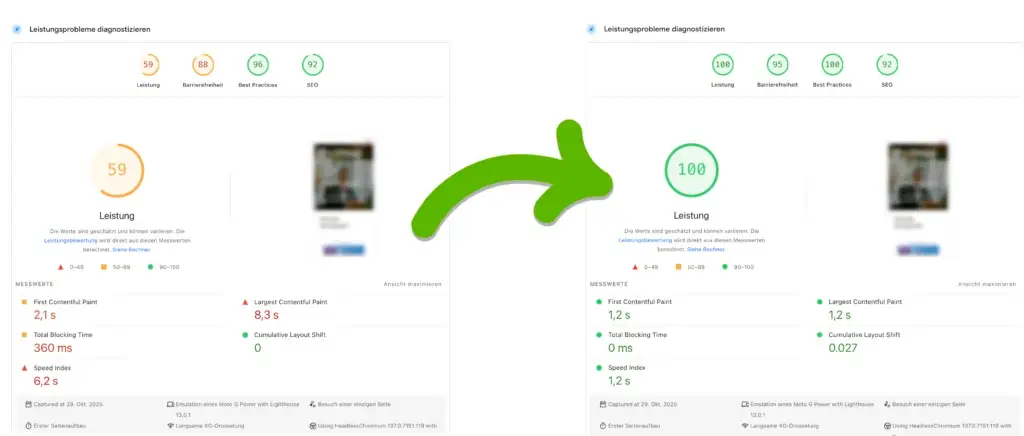Click the large orange 59 performance circle
Viewport: 1024px width, 436px height.
[x=117, y=170]
